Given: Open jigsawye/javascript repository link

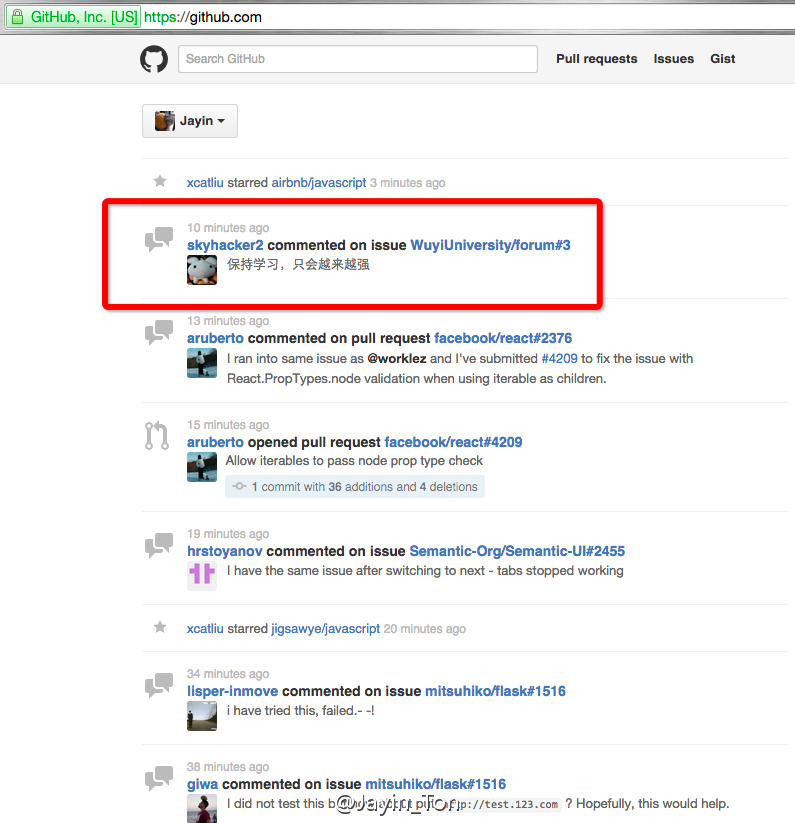Looking at the screenshot, I should [x=325, y=629].
